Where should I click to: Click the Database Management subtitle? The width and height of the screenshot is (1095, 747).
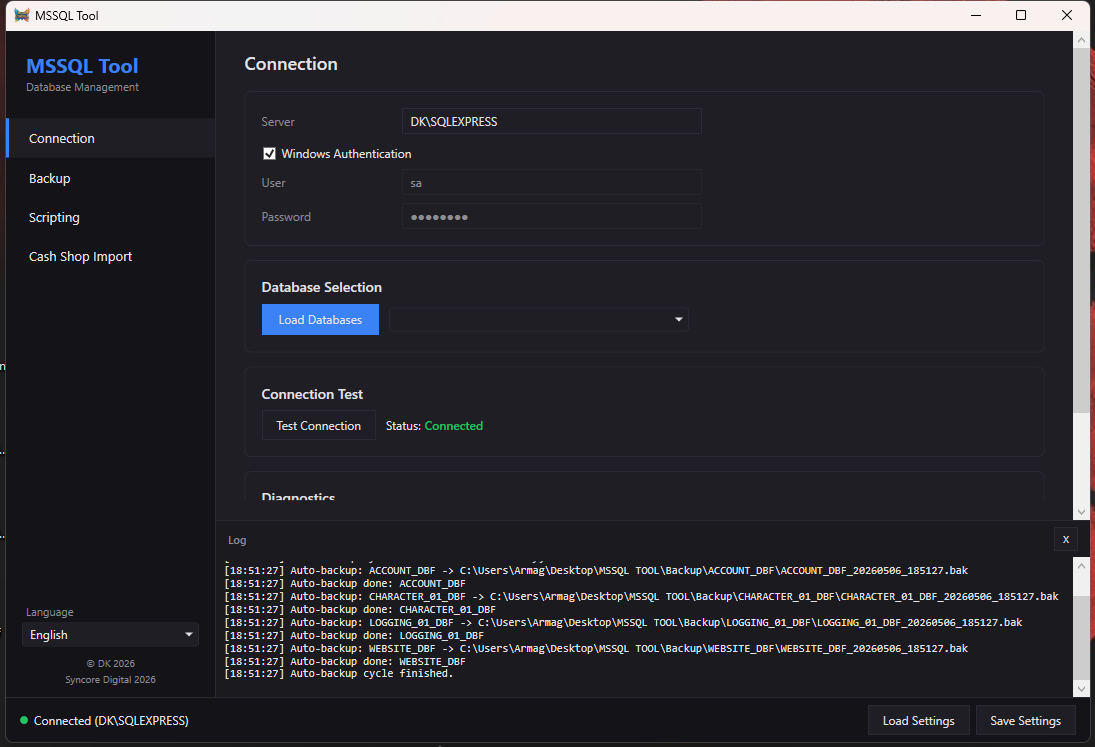point(82,87)
